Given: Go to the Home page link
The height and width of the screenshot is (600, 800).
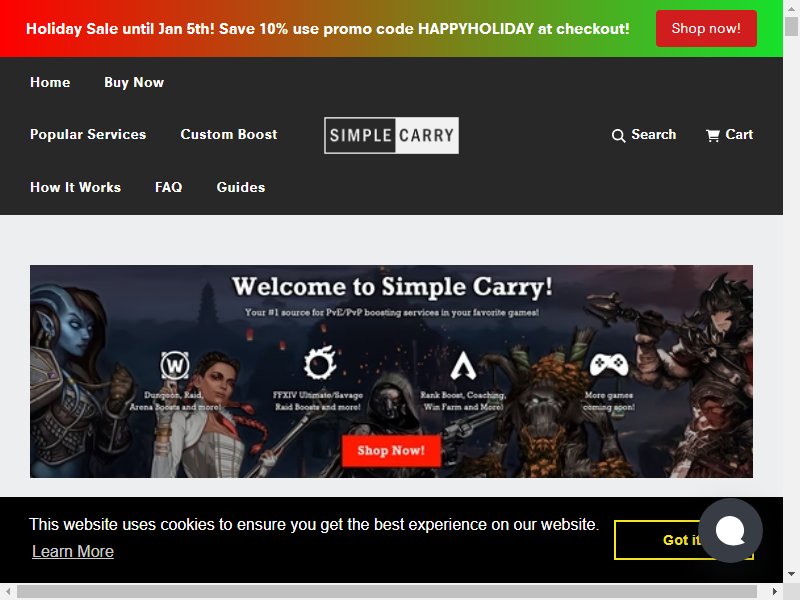Looking at the screenshot, I should (x=50, y=82).
